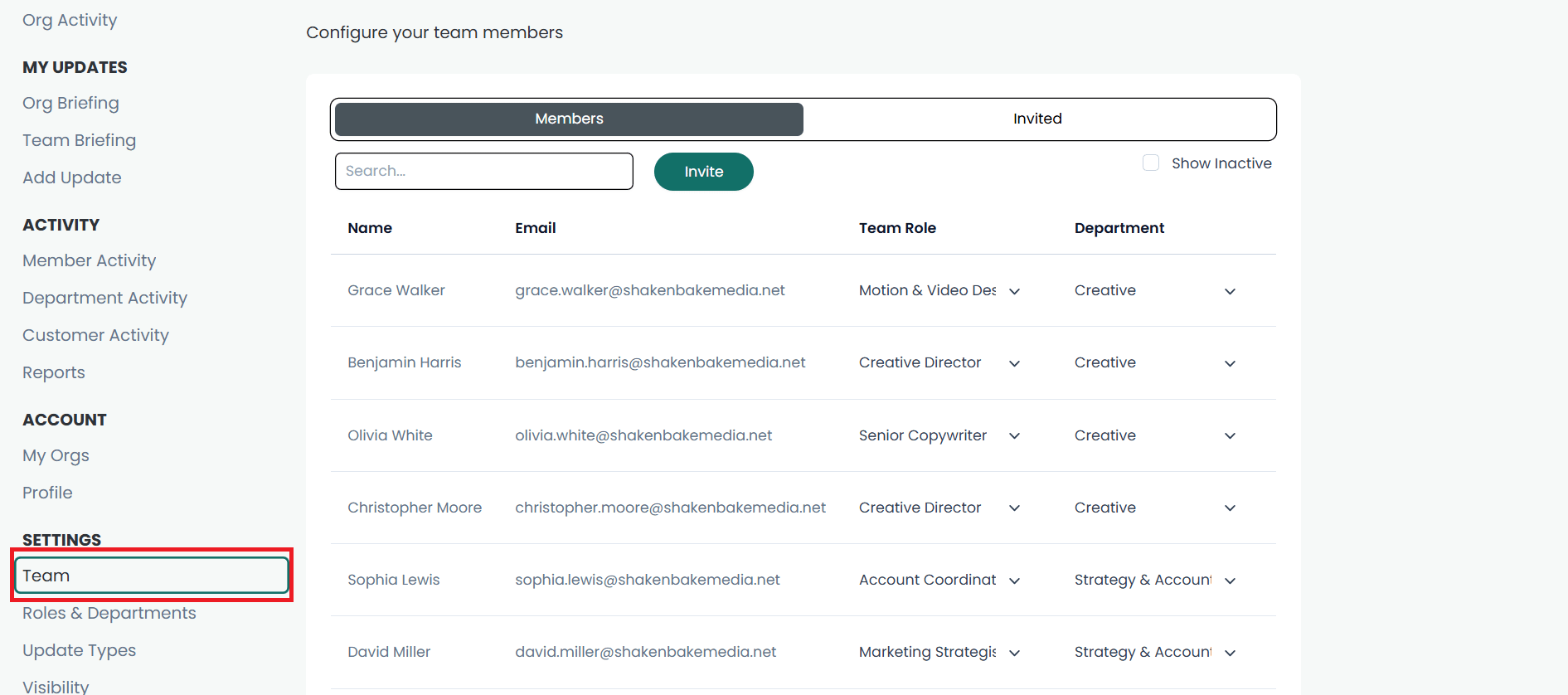
Task: View Member Activity
Action: tap(90, 260)
